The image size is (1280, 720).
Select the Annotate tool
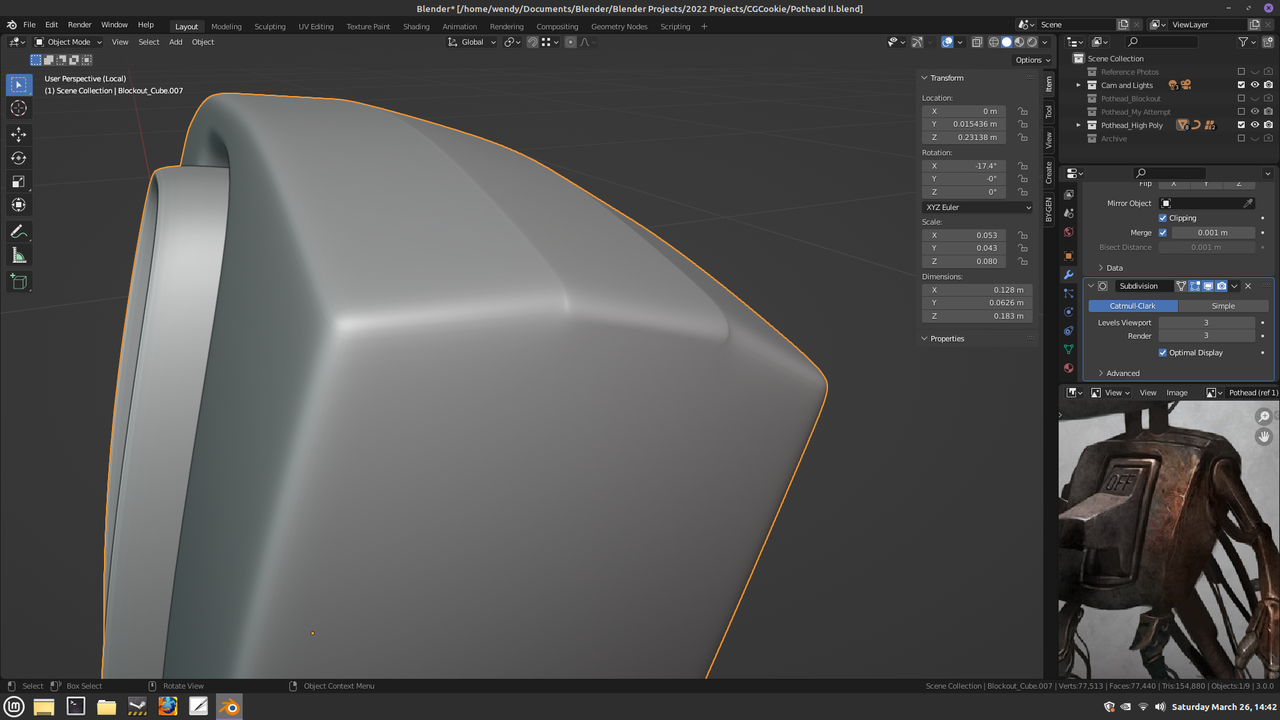point(18,231)
